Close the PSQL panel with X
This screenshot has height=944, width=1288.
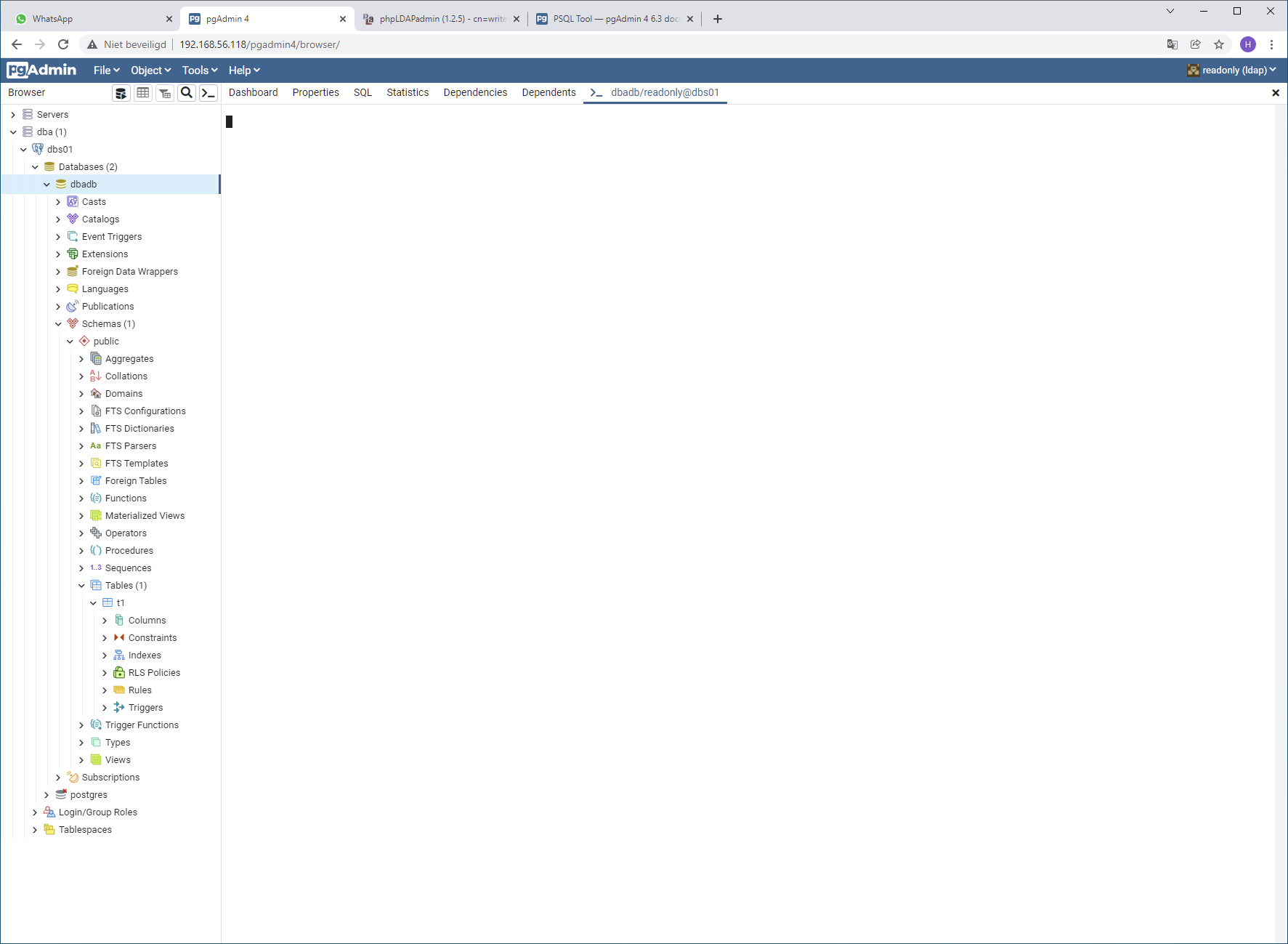[1276, 93]
